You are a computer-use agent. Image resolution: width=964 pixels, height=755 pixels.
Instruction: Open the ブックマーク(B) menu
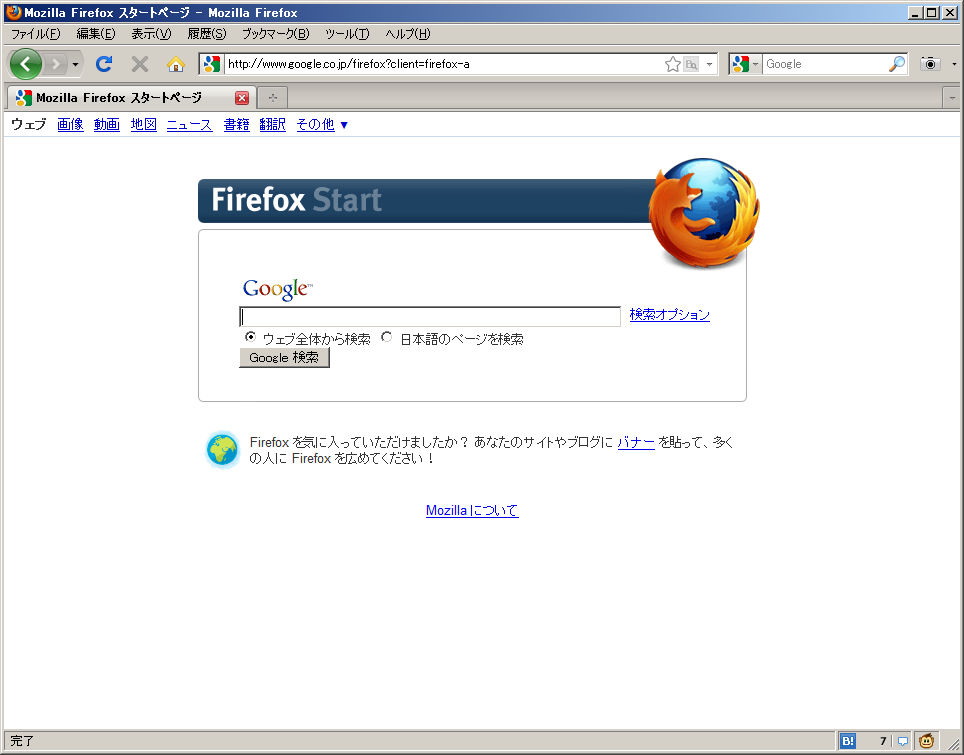point(275,34)
